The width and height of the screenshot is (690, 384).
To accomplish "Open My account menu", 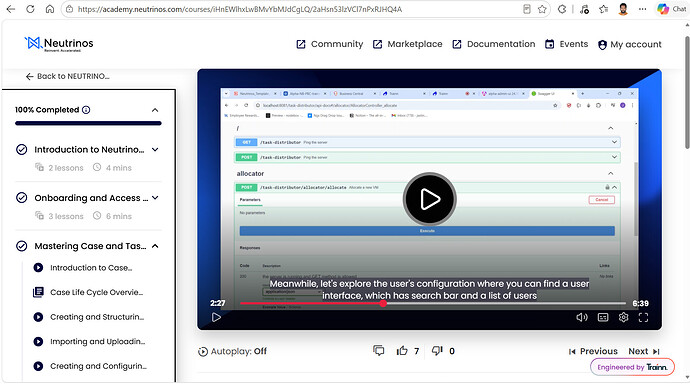I will point(630,44).
